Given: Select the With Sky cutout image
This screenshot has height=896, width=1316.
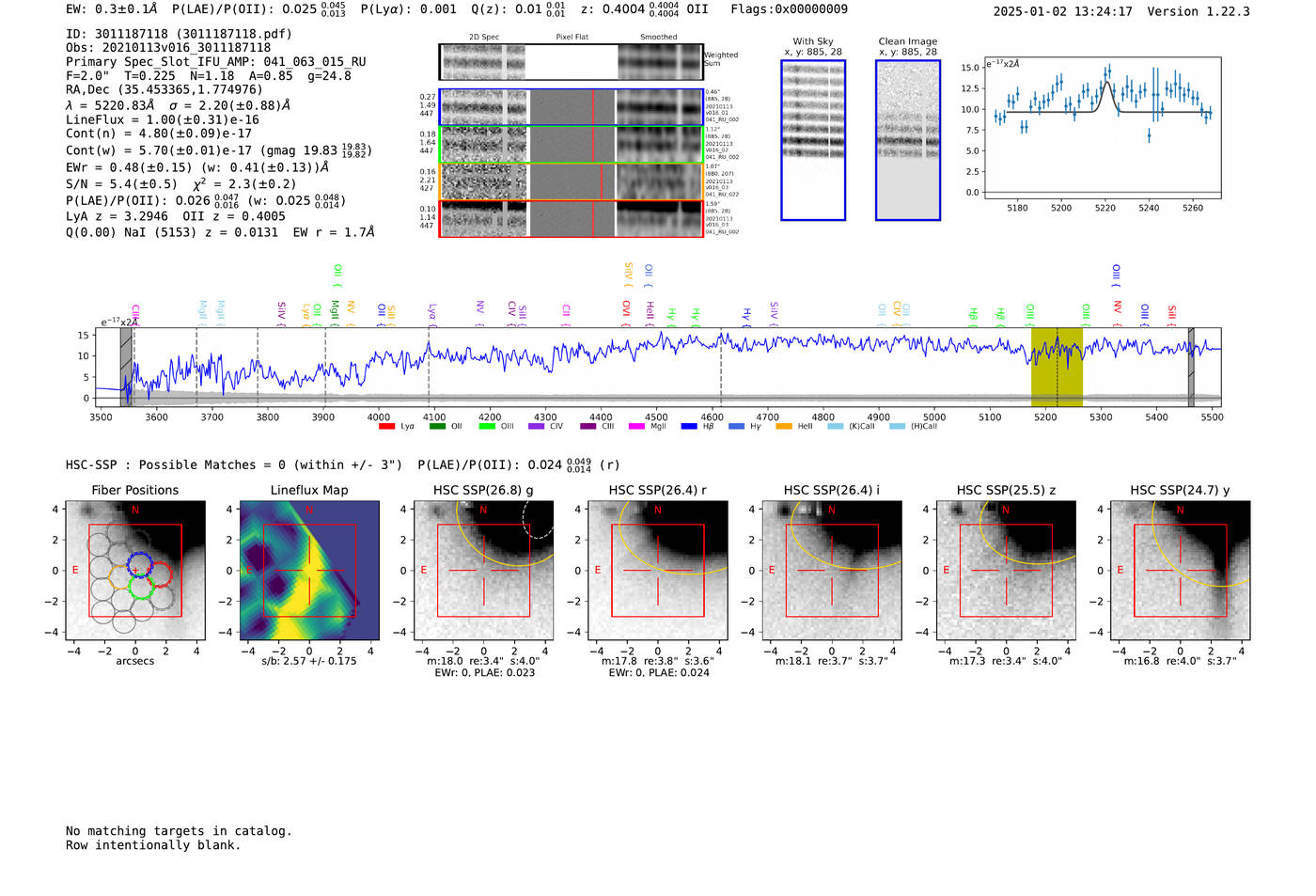Looking at the screenshot, I should 813,140.
